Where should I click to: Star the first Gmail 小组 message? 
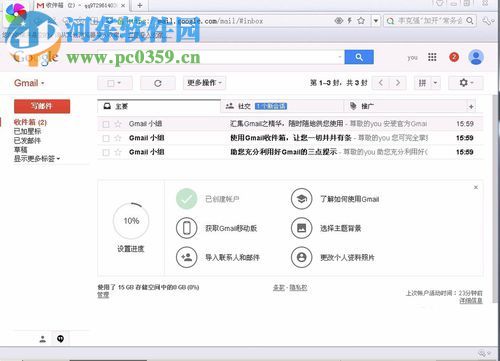[x=118, y=124]
